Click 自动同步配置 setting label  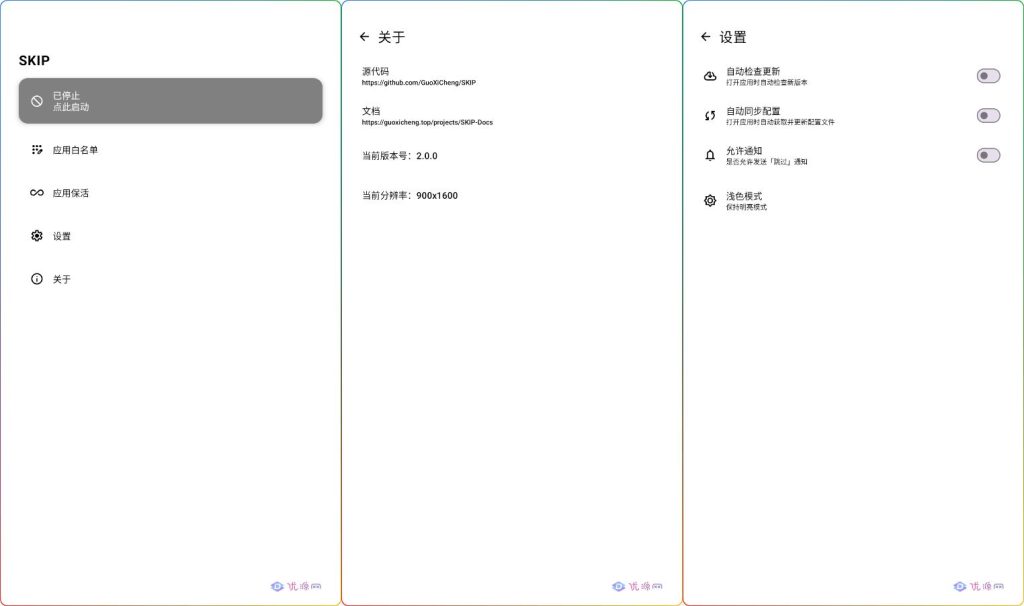click(x=753, y=111)
